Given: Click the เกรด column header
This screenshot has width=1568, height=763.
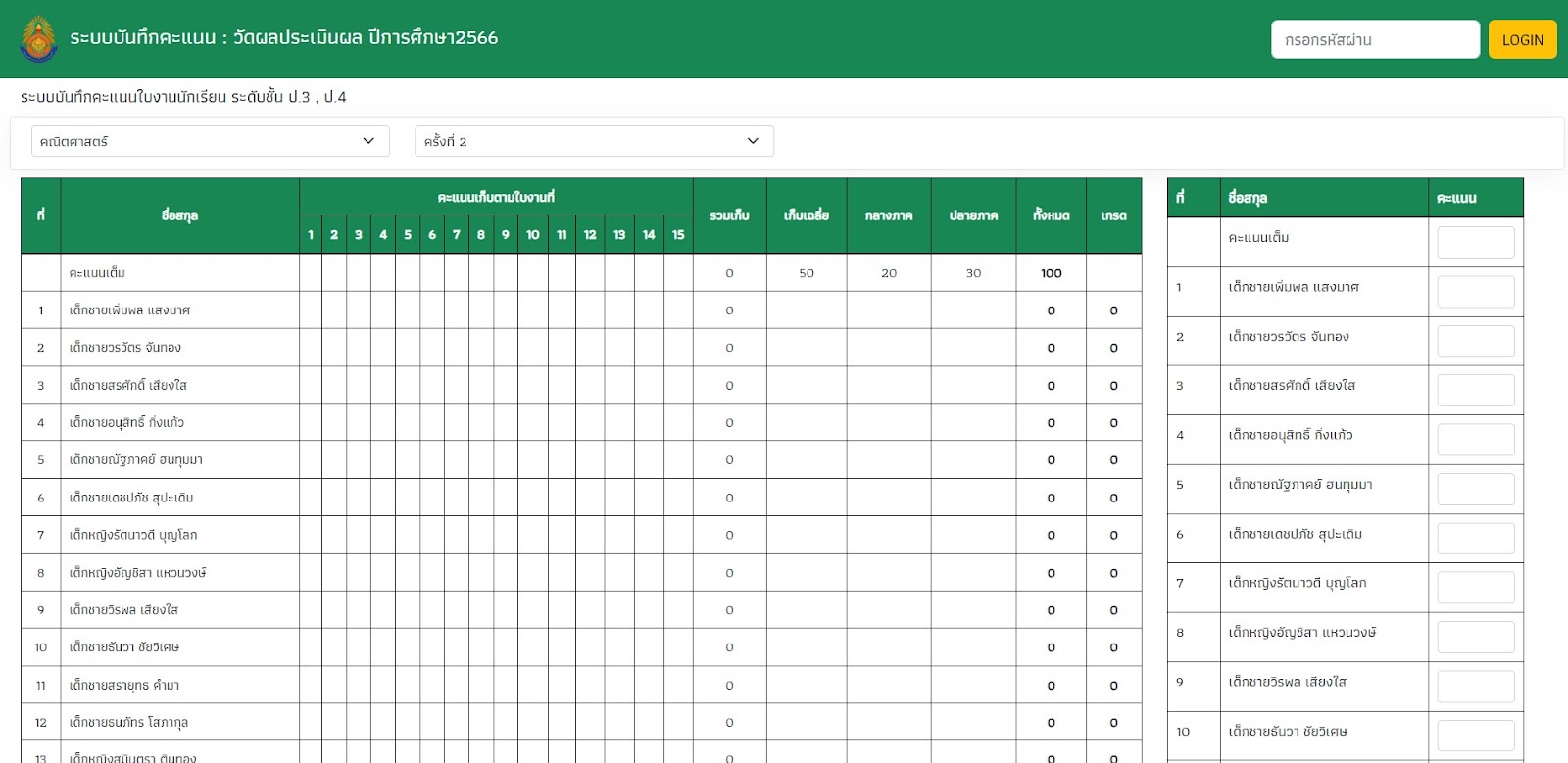Looking at the screenshot, I should pyautogui.click(x=1113, y=215).
